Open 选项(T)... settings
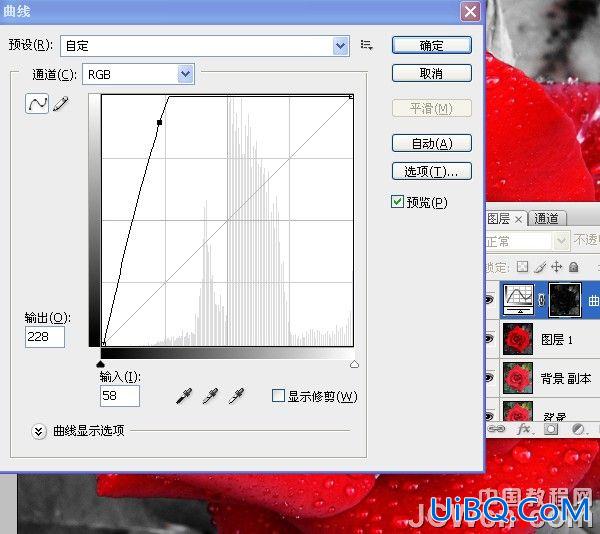The image size is (600, 534). pos(432,171)
